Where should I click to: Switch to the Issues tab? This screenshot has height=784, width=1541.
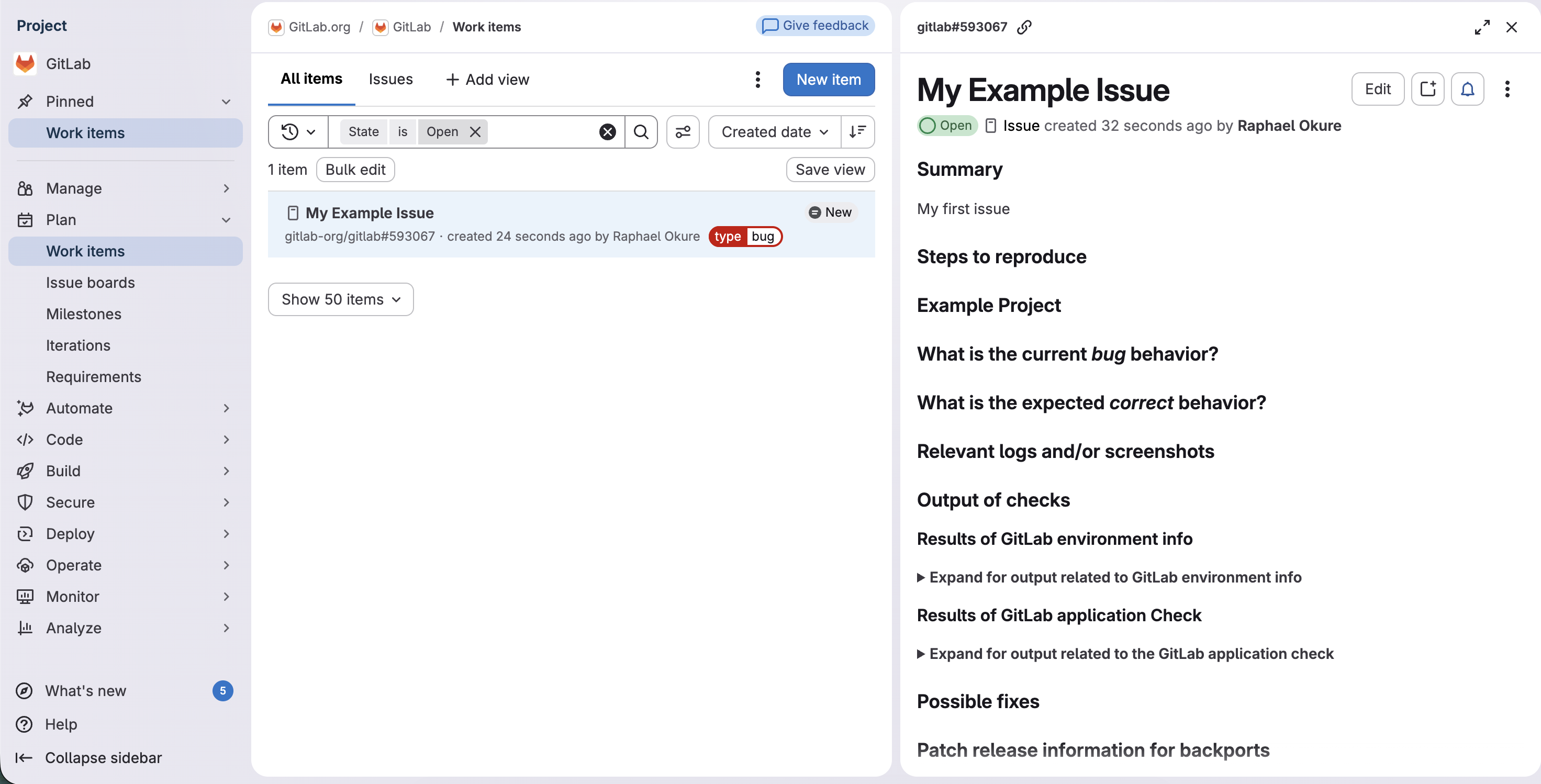pos(390,79)
